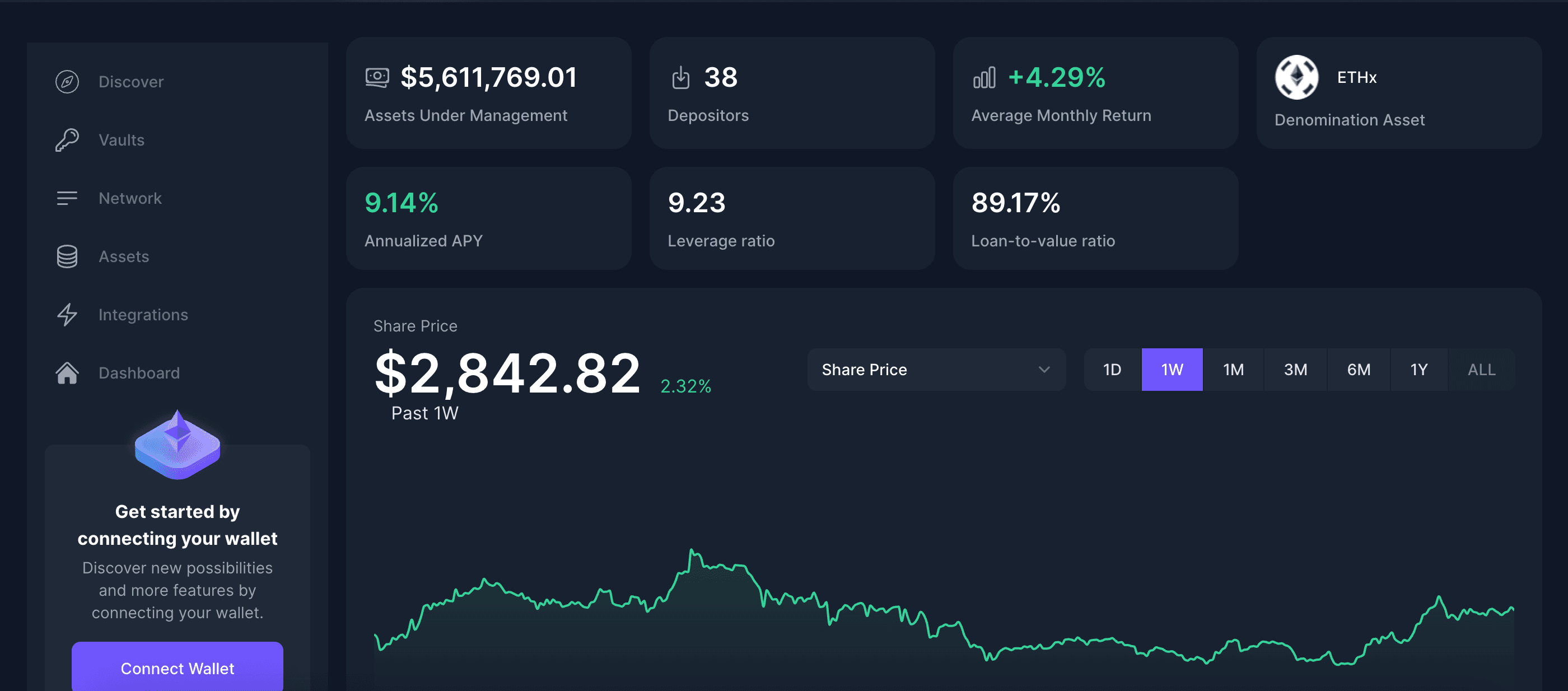Select the 6M range option
Image resolution: width=1568 pixels, height=691 pixels.
(1358, 370)
